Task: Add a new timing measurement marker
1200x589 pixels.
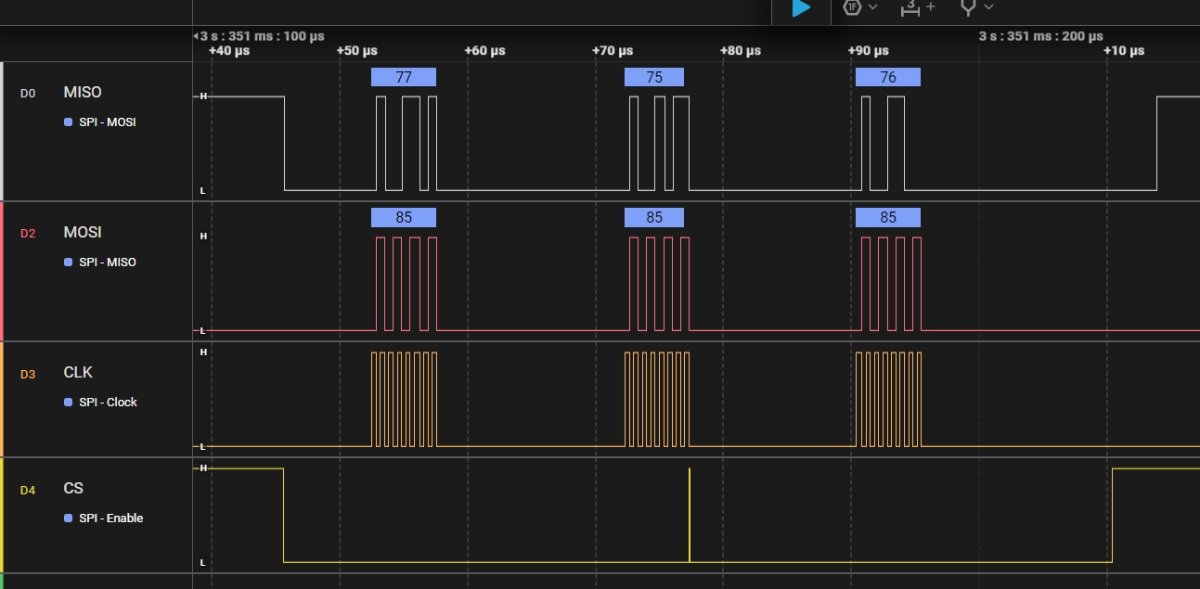Action: click(916, 7)
